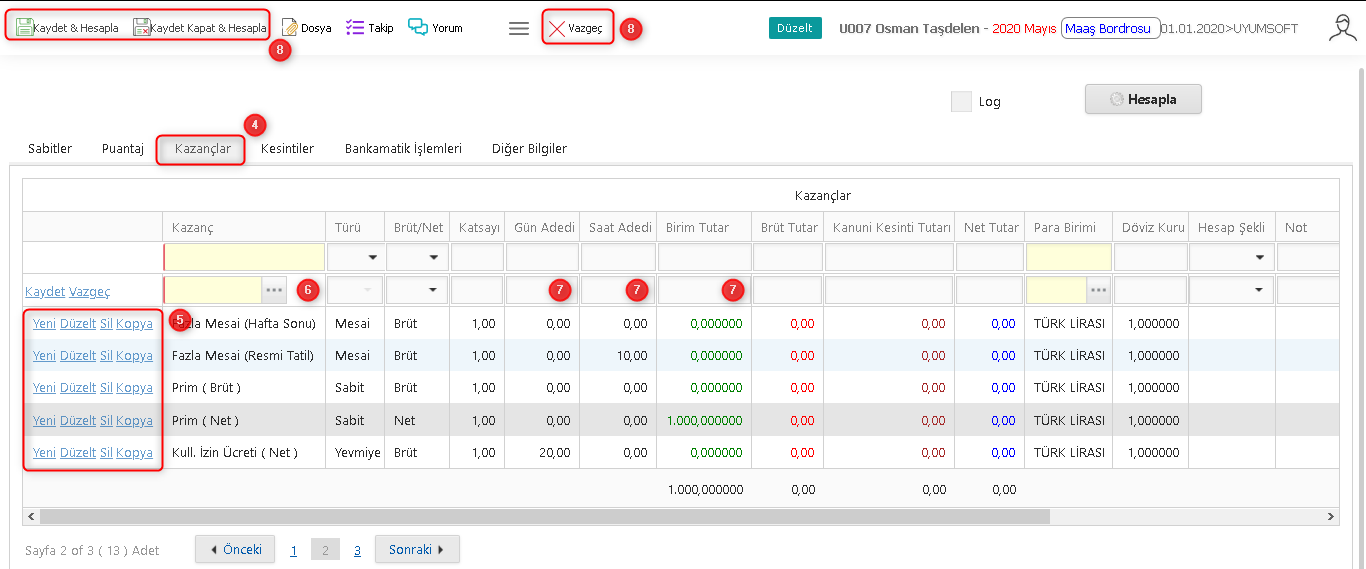Click Kaydet Kapat & Hesapla toolbar icon
Screen dimensions: 1366x569
click(x=142, y=28)
